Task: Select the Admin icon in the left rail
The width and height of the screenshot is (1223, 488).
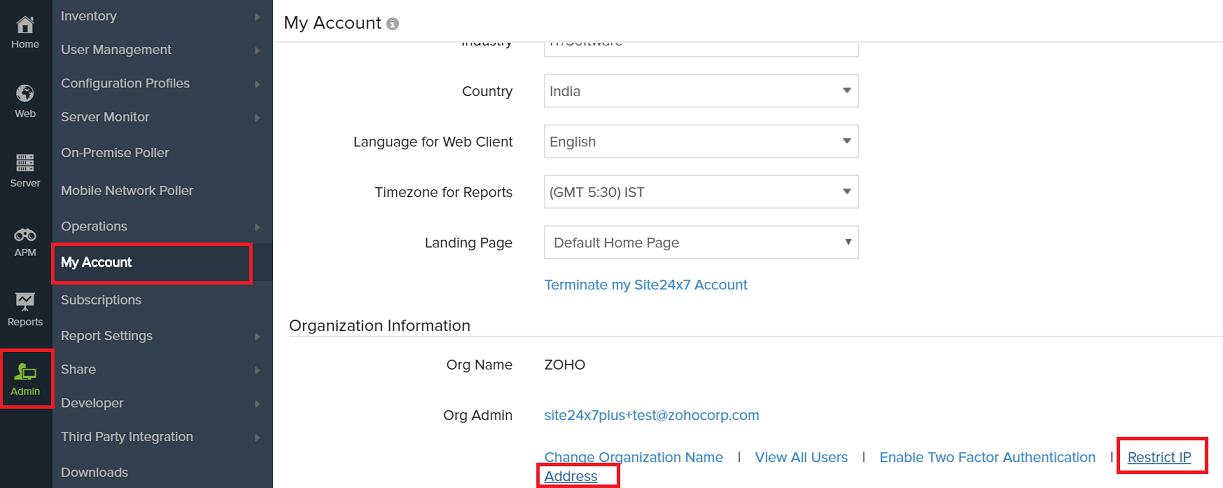Action: pyautogui.click(x=25, y=373)
